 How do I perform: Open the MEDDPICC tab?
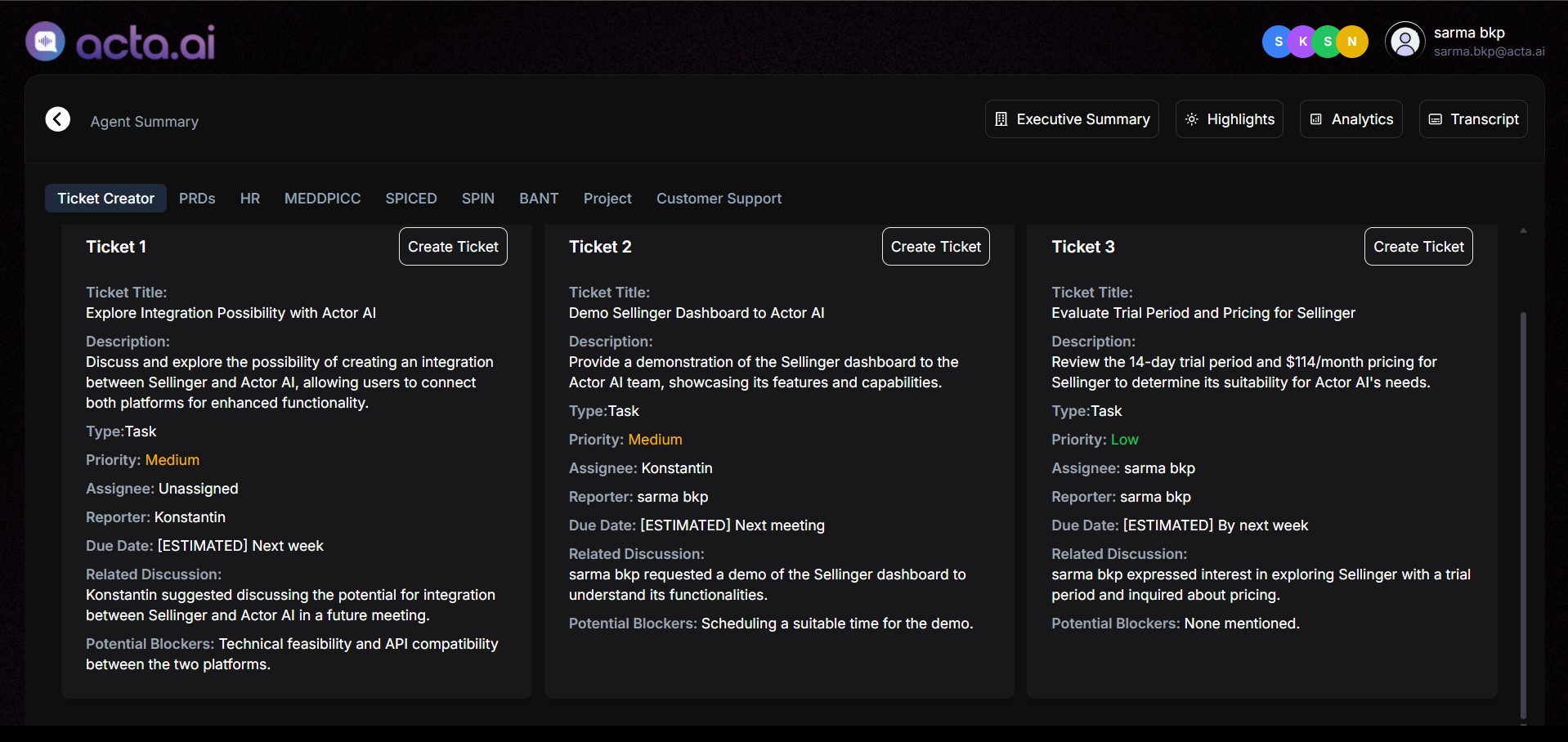pos(322,199)
